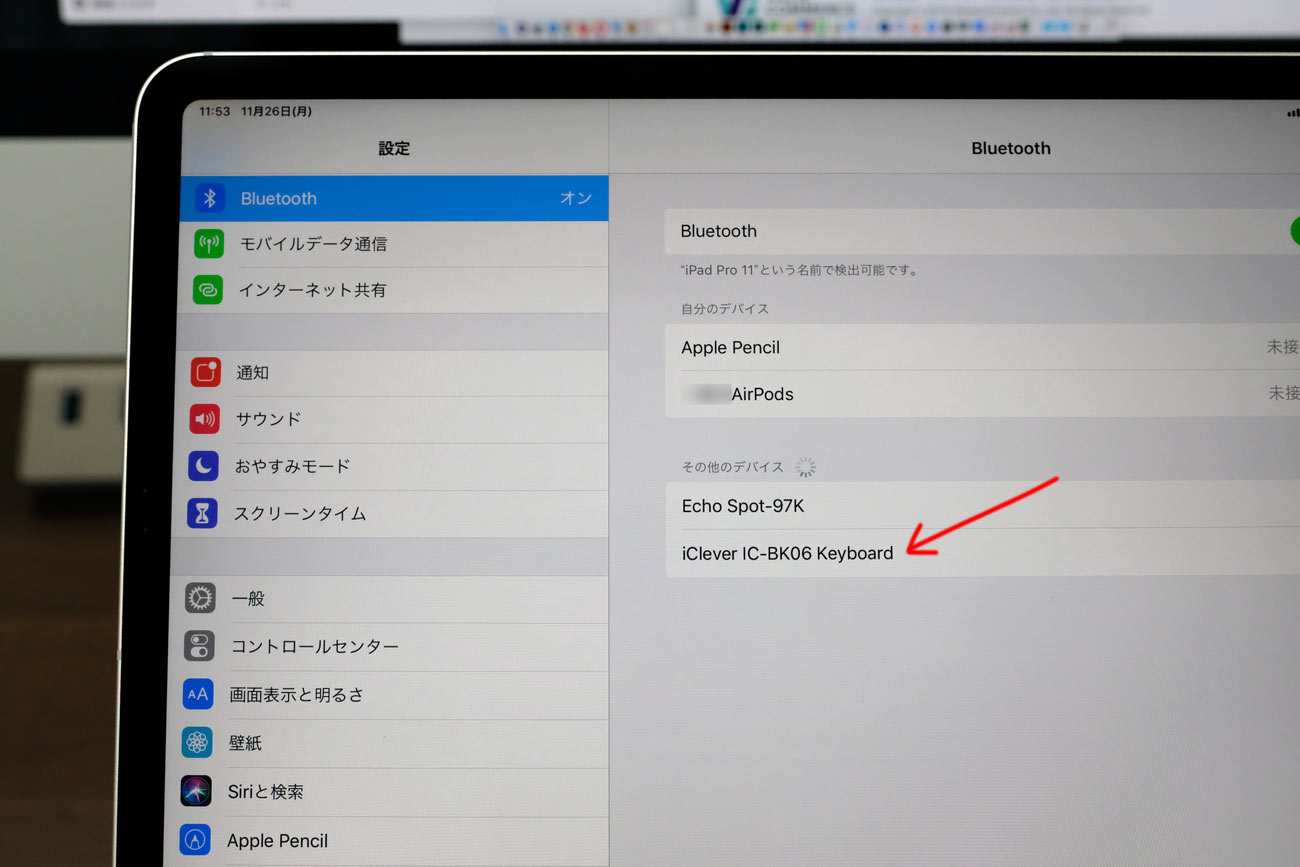Screen dimensions: 1300x867
Task: Tap the Internet sharing hotspot icon
Action: (208, 290)
